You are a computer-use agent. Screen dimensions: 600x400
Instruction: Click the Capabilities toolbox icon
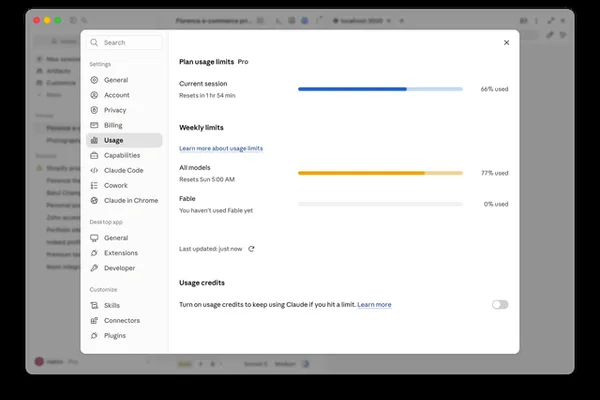[x=94, y=155]
